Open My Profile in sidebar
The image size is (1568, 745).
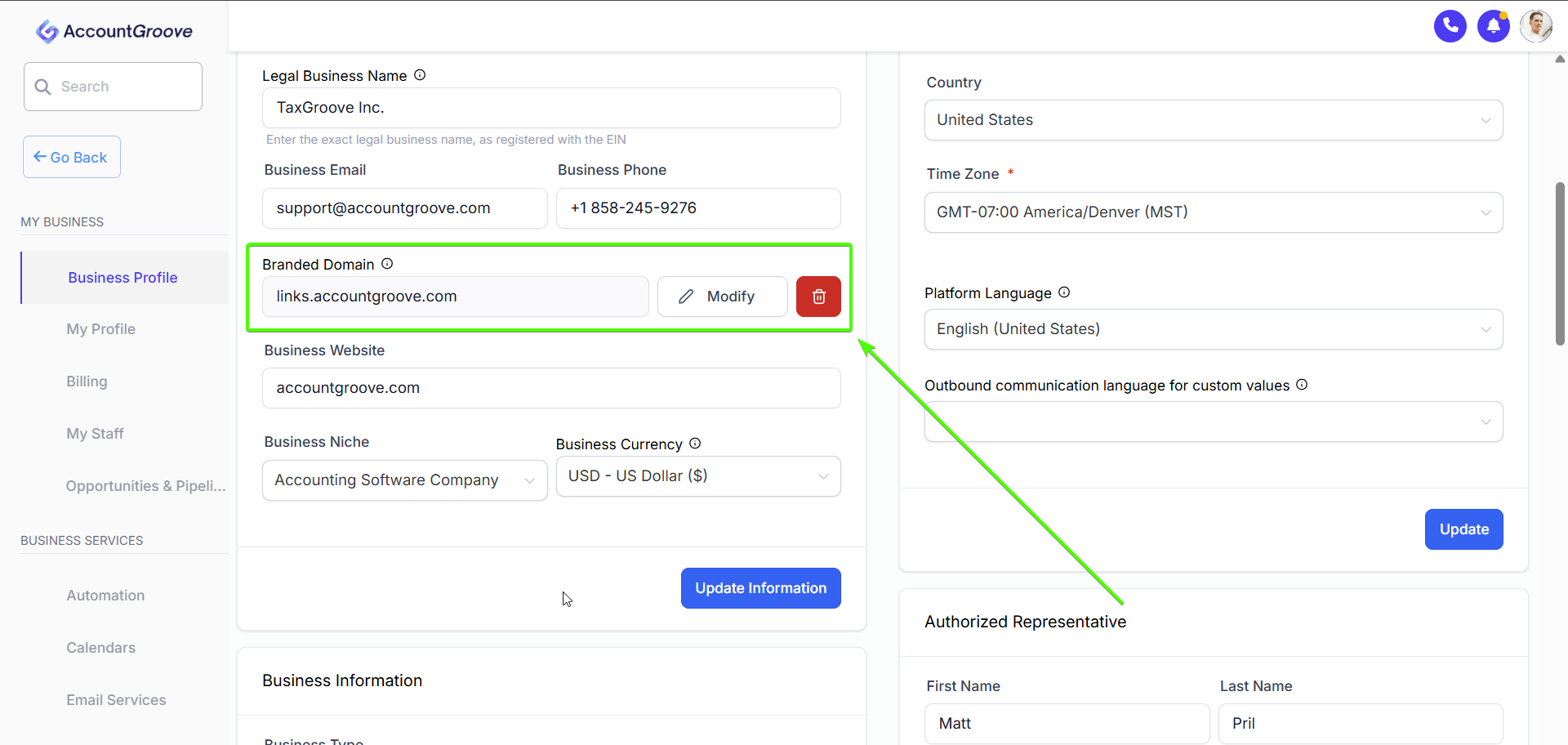pos(101,329)
